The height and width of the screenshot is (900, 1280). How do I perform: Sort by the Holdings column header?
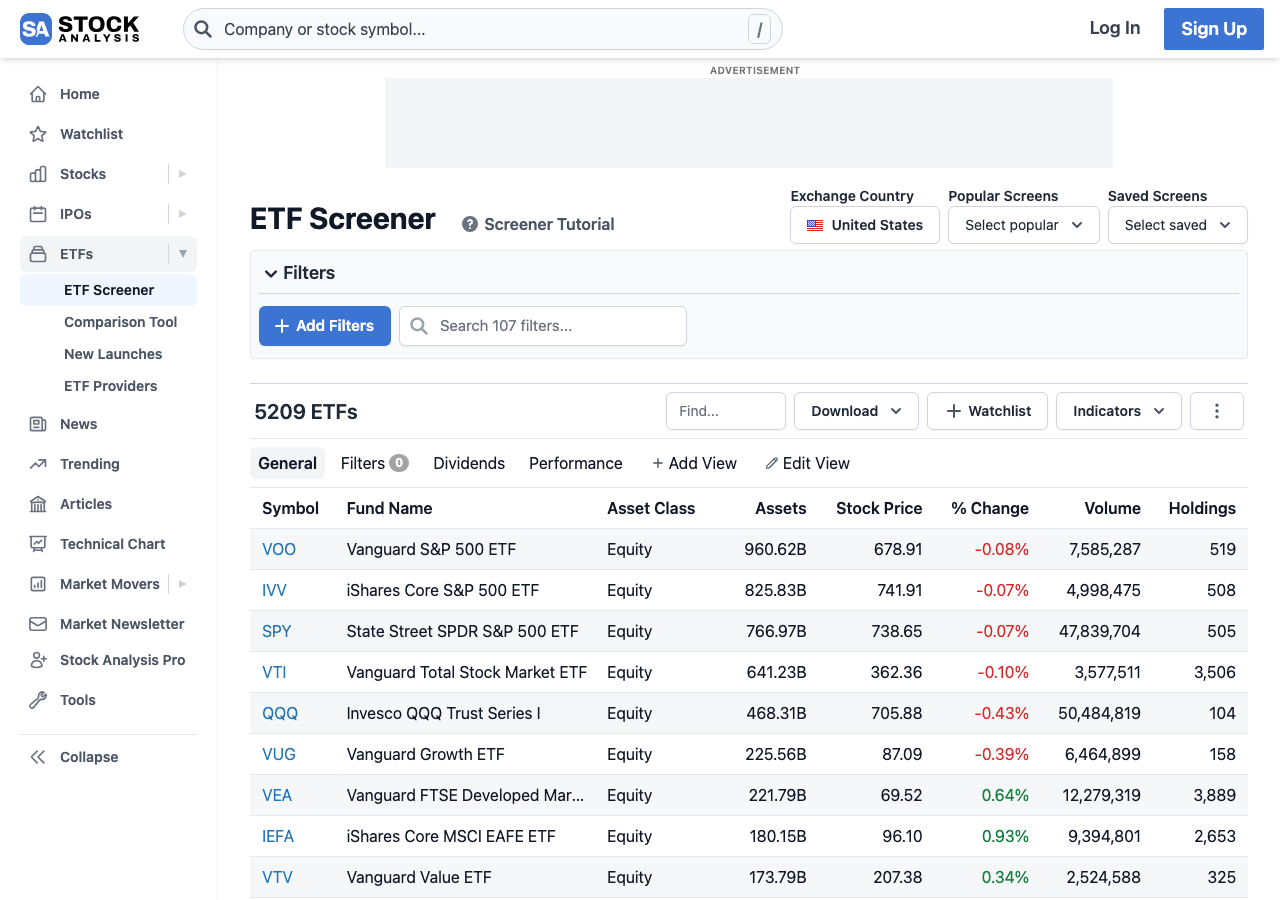[1202, 508]
